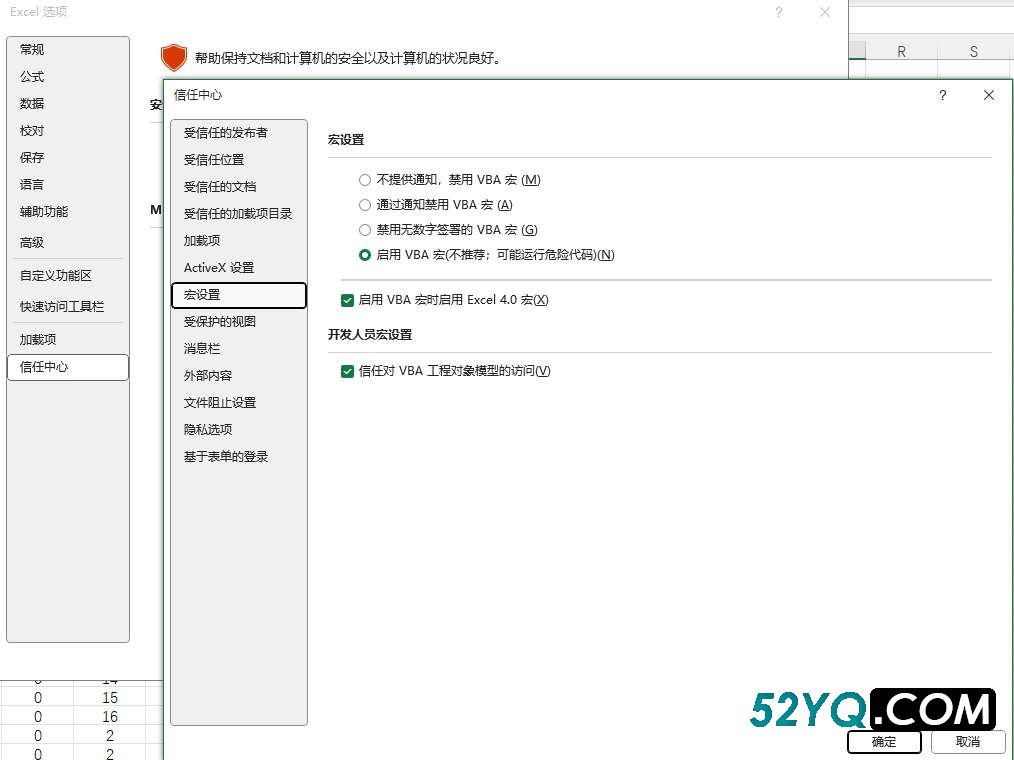
Task: Open 加载项 tab in Trust Center
Action: (239, 241)
